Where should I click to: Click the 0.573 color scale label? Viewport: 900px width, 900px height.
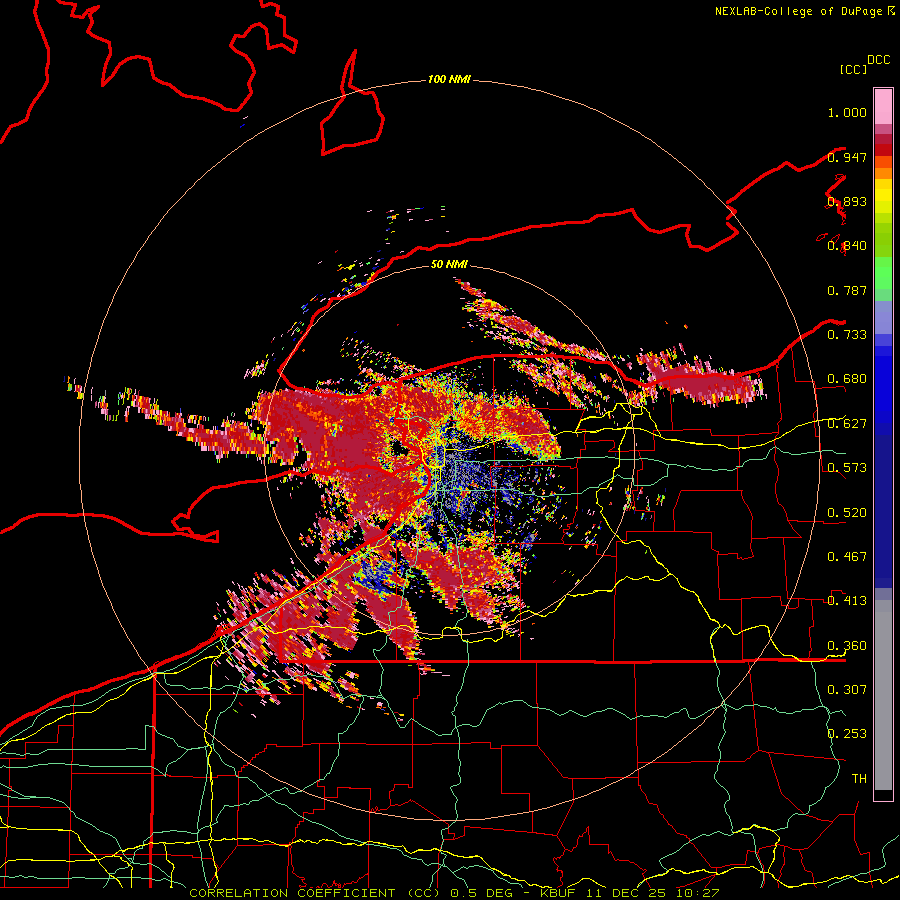click(847, 468)
